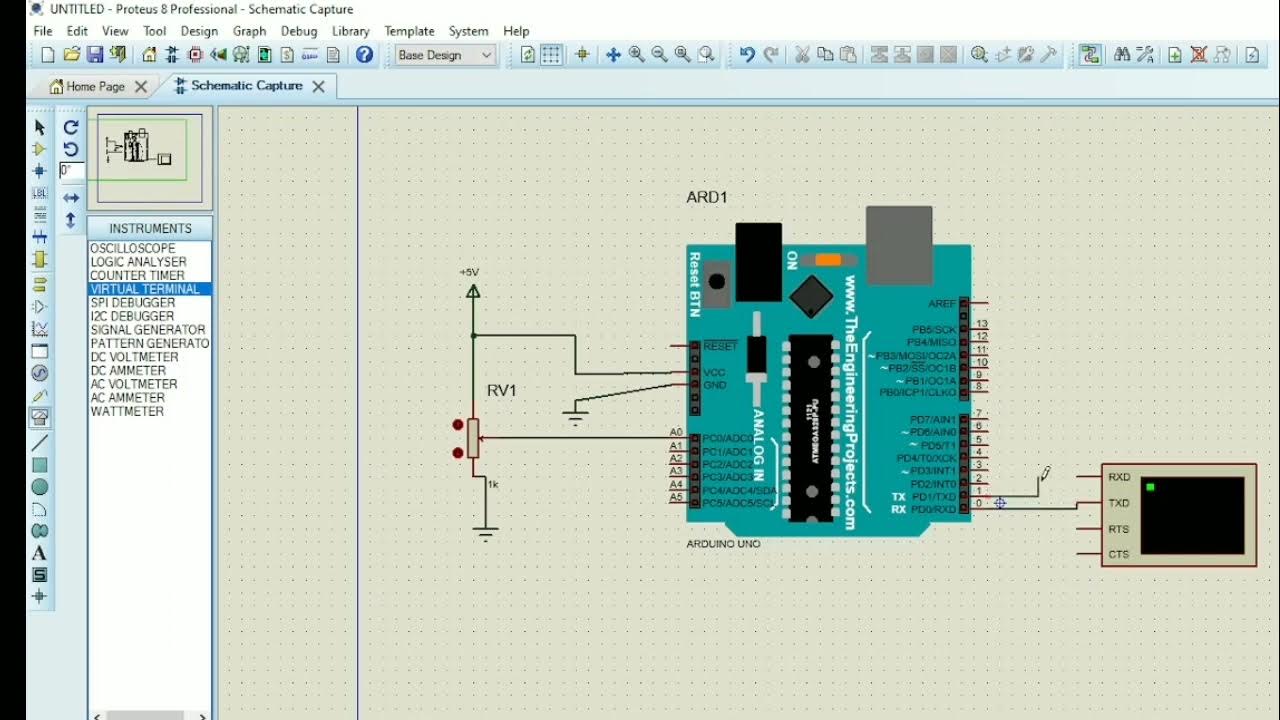
Task: Open the Help question mark icon
Action: tap(365, 55)
